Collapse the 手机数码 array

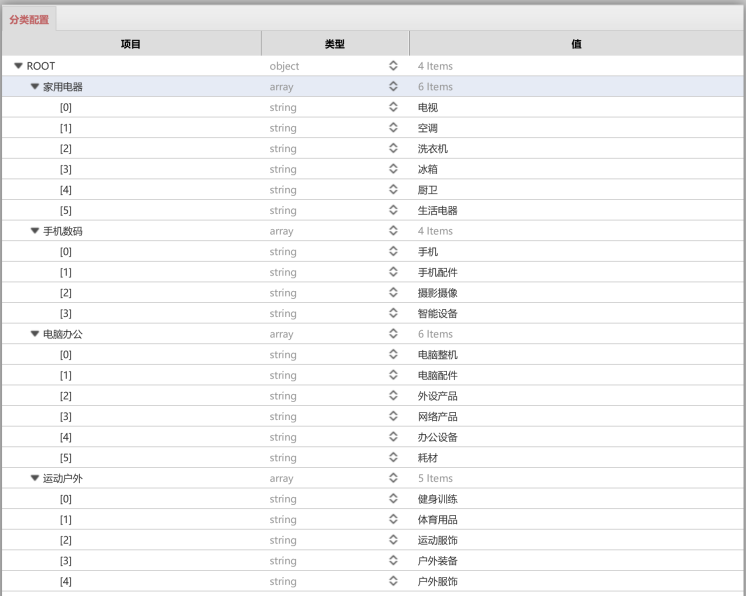[x=35, y=231]
